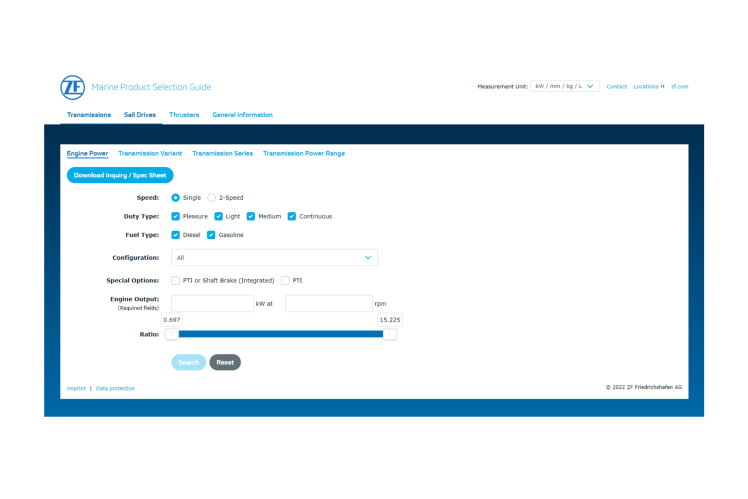Click the Engine Output kW input field
The height and width of the screenshot is (499, 748).
pos(212,303)
